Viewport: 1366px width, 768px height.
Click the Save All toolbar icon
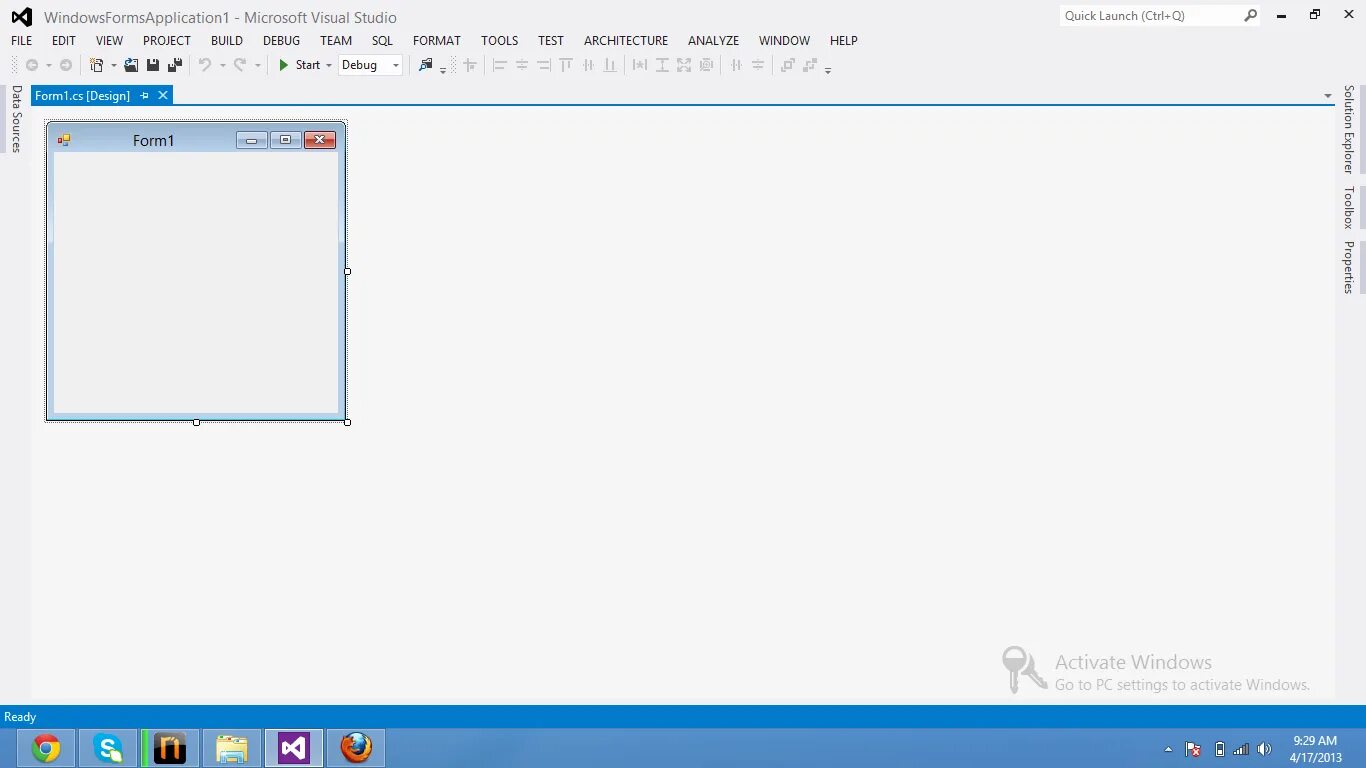[x=174, y=64]
